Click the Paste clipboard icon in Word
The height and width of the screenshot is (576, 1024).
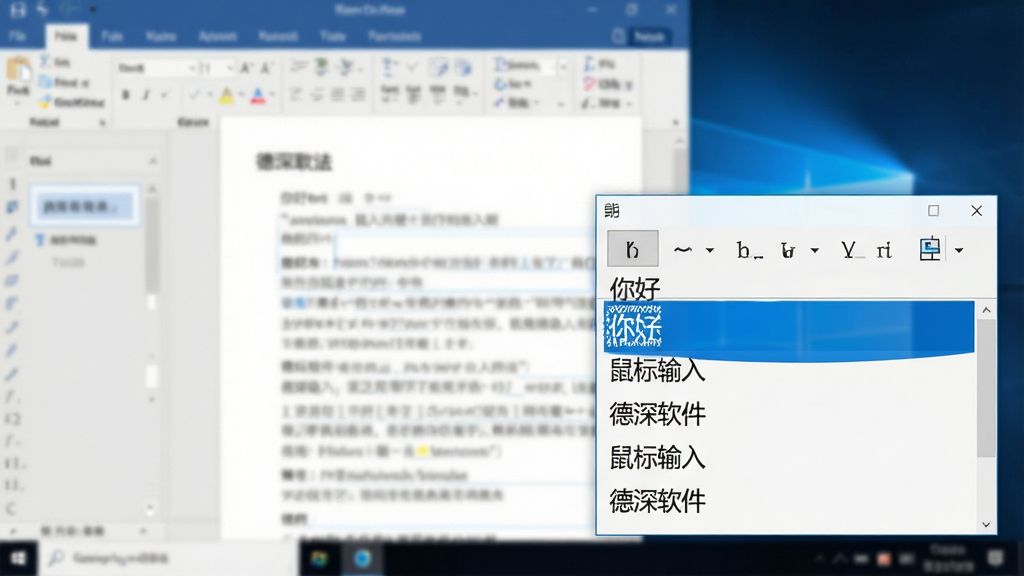[18, 69]
